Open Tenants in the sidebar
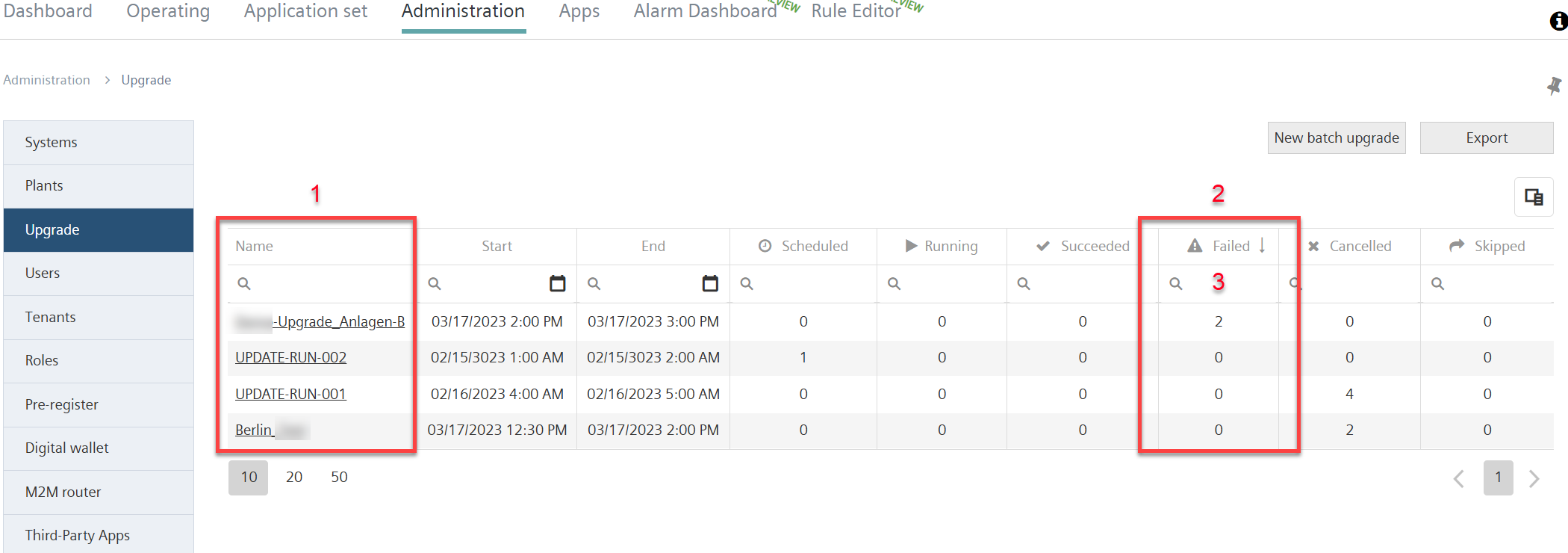1568x553 pixels. click(x=99, y=318)
